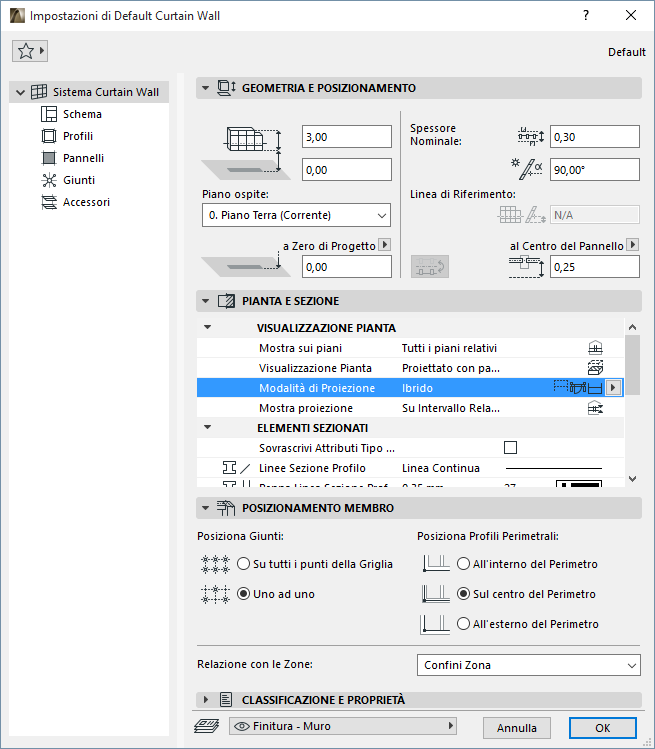Click the Pianta e Sezione header icon

pos(226,301)
